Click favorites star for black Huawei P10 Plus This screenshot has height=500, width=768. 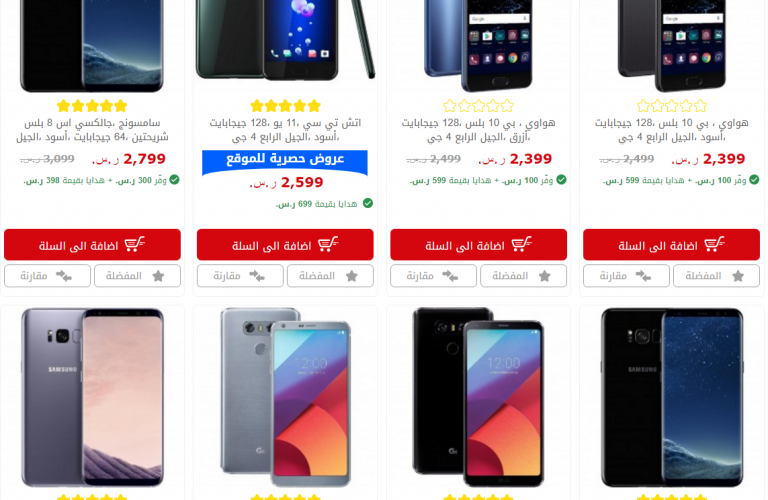click(x=738, y=276)
